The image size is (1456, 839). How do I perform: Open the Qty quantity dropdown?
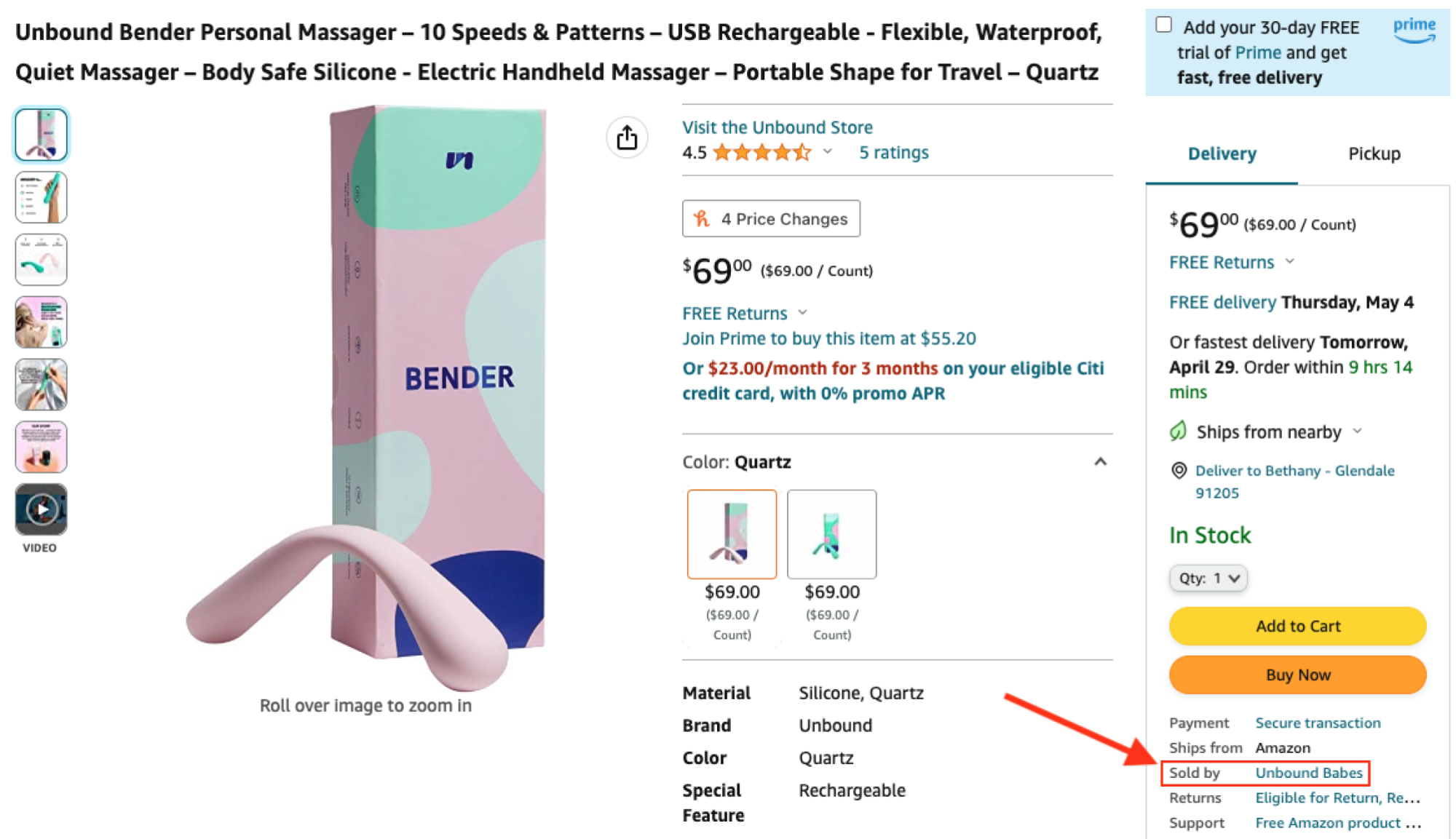tap(1208, 578)
